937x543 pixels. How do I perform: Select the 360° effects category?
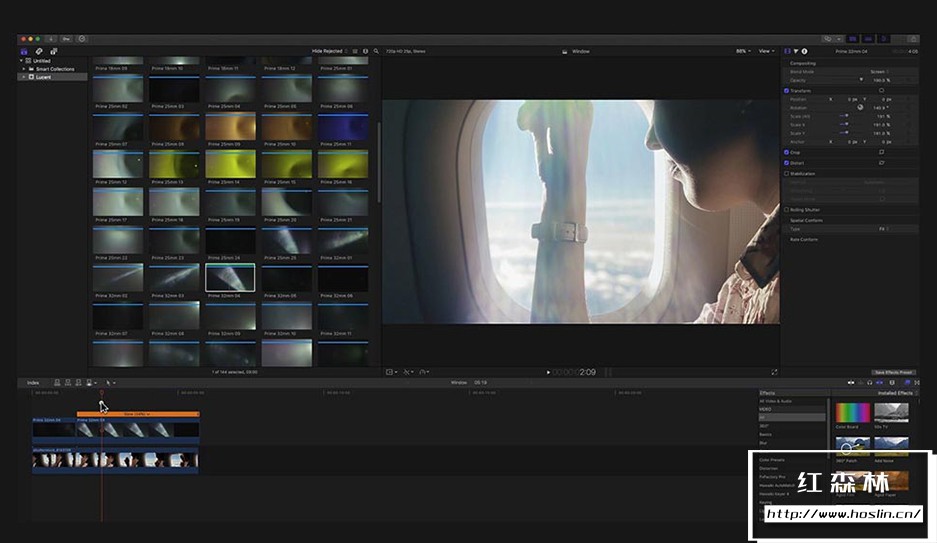pos(764,426)
